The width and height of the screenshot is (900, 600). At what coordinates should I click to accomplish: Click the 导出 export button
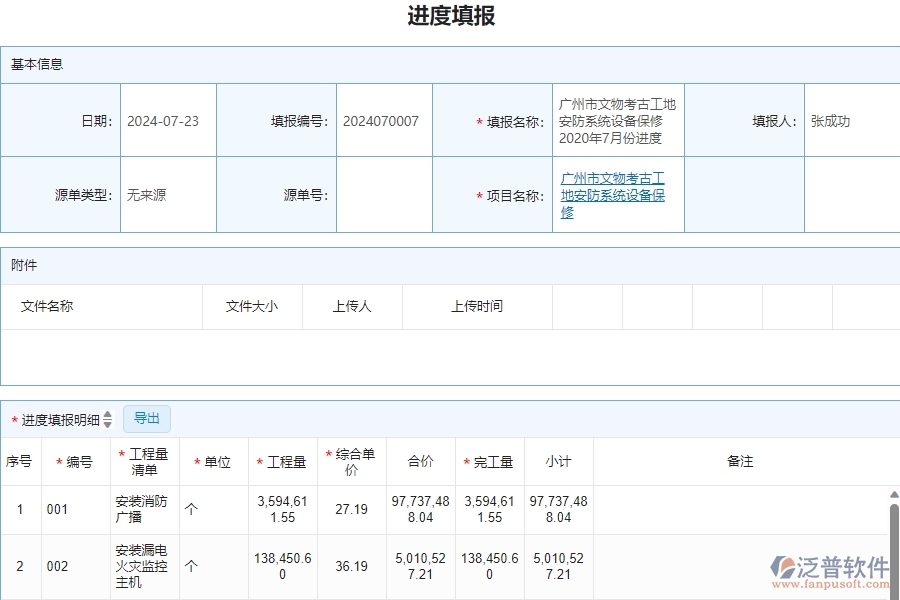coord(146,418)
